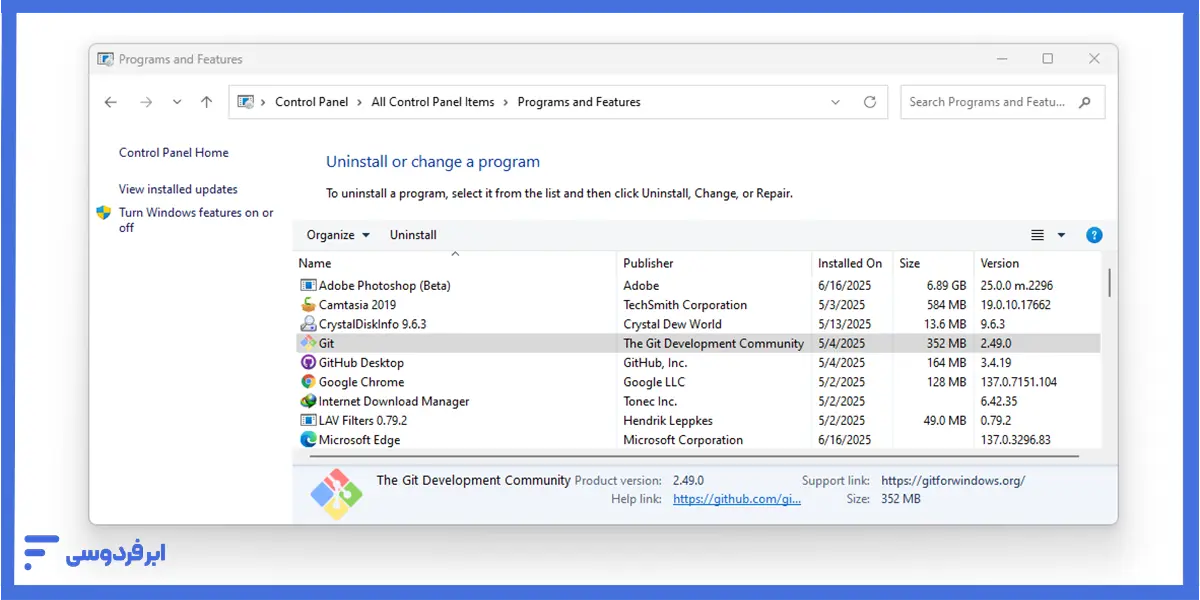Click the shield icon beside Windows features
Viewport: 1200px width, 600px height.
click(103, 213)
